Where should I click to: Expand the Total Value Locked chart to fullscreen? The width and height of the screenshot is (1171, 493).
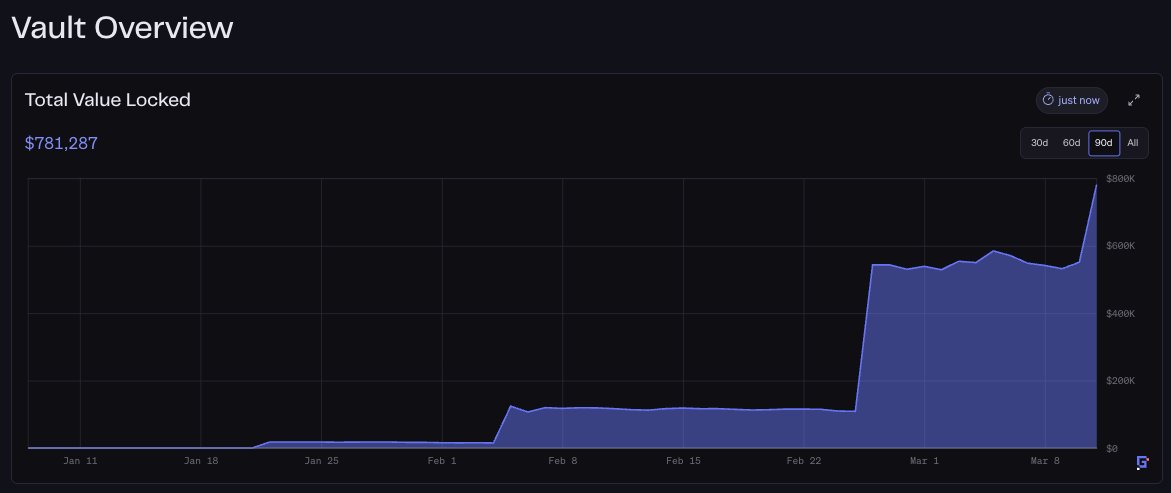(x=1134, y=99)
